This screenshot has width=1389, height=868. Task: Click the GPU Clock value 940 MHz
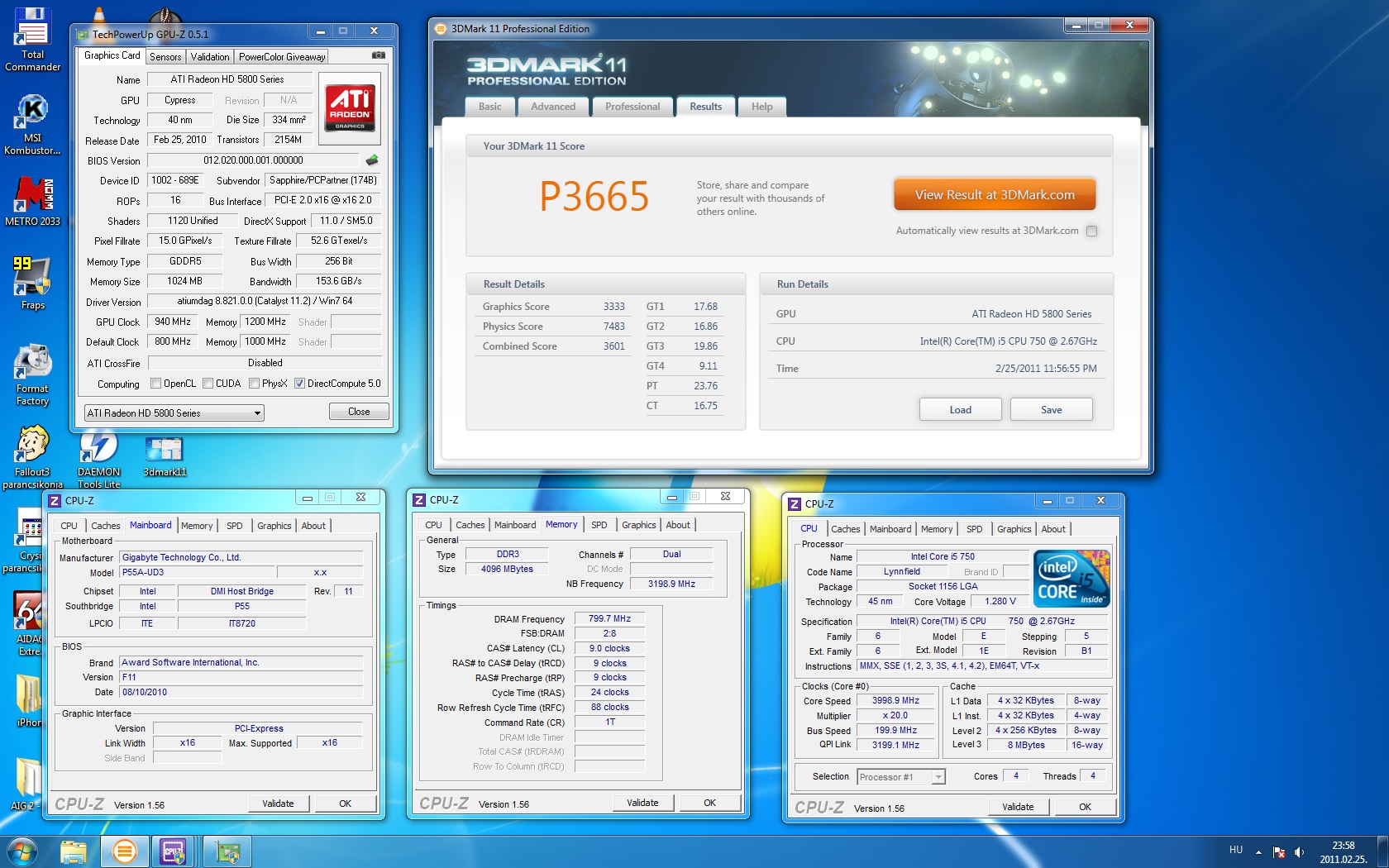pyautogui.click(x=173, y=322)
